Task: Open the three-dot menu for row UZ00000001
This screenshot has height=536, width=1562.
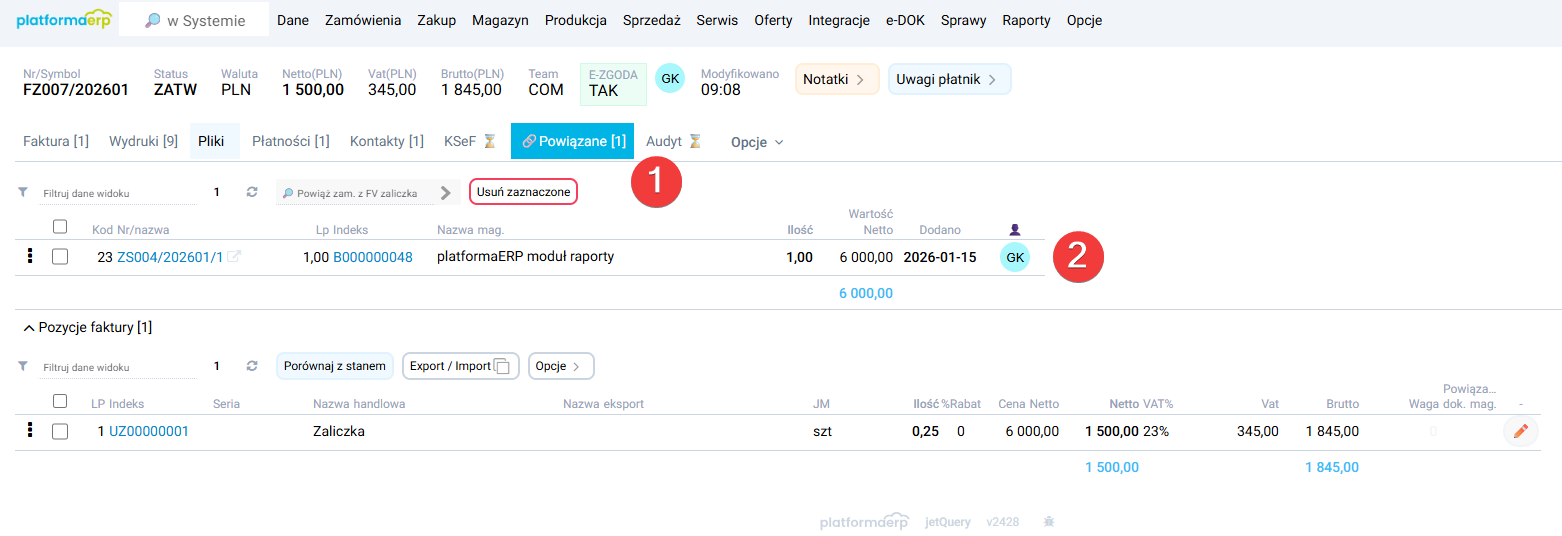Action: click(30, 431)
